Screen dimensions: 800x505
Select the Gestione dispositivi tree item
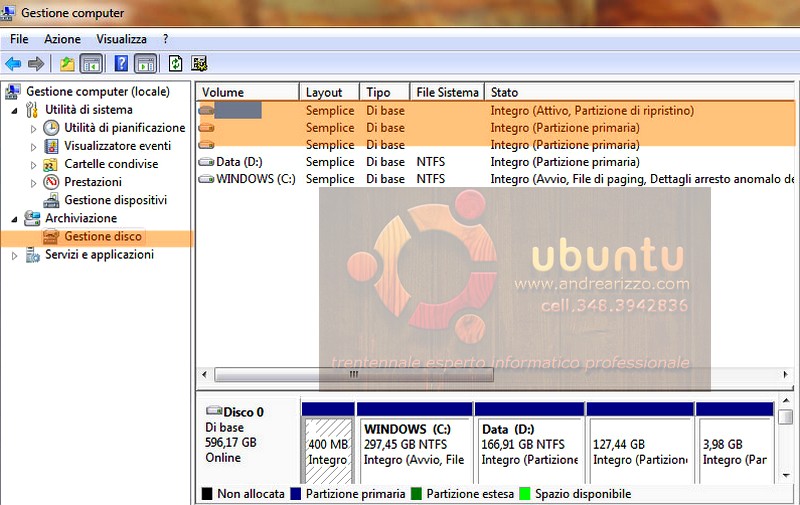tap(115, 200)
